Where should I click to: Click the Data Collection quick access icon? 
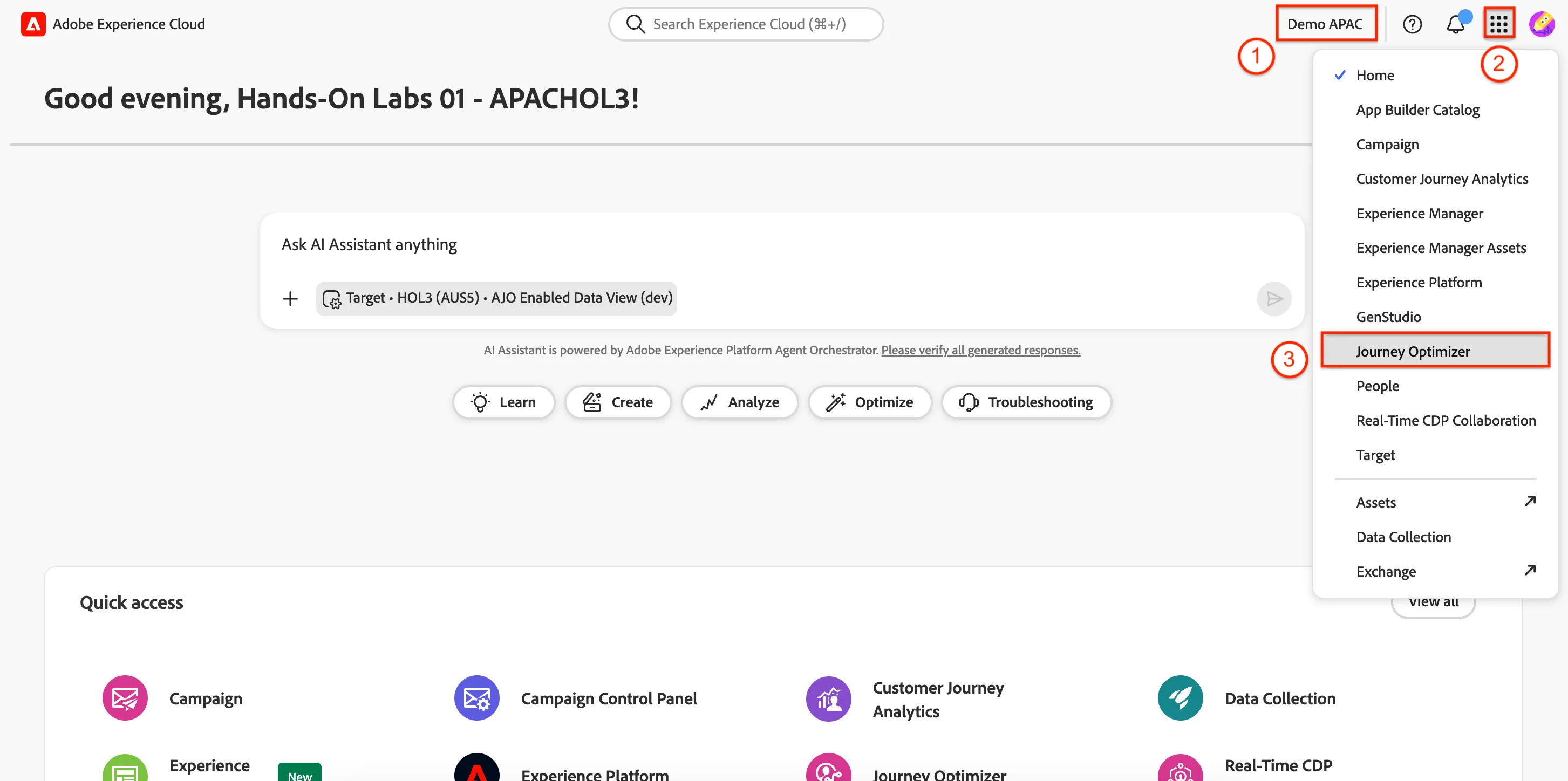pos(1180,698)
